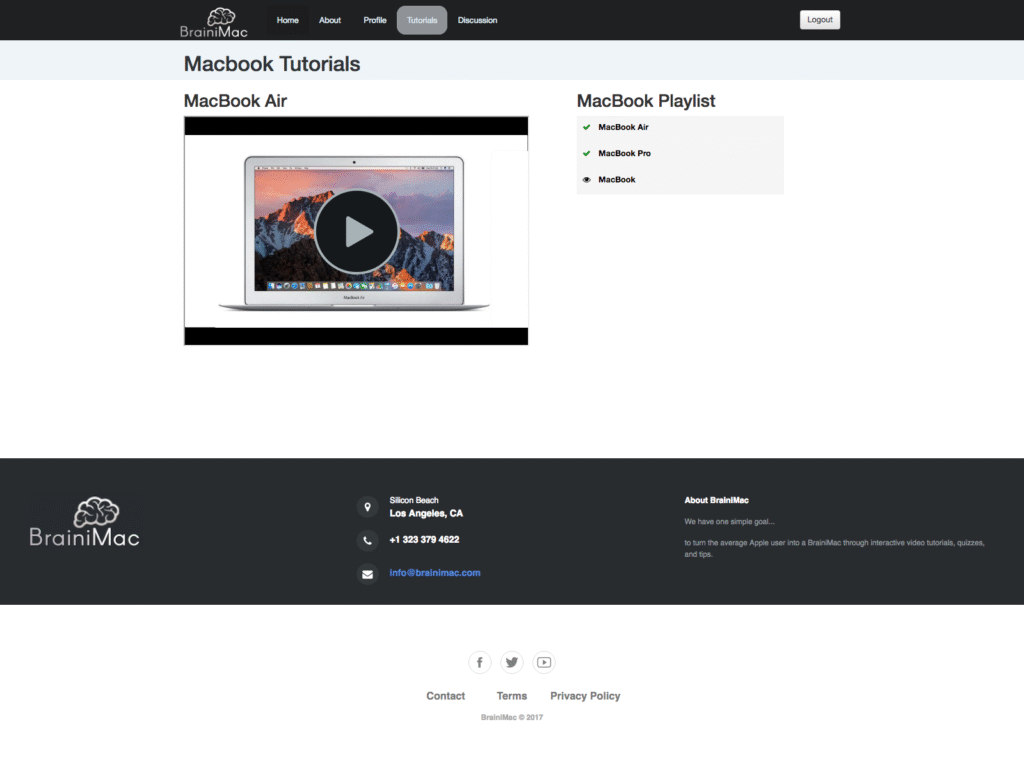Open the Twitter social icon
This screenshot has width=1024, height=777.
(512, 662)
